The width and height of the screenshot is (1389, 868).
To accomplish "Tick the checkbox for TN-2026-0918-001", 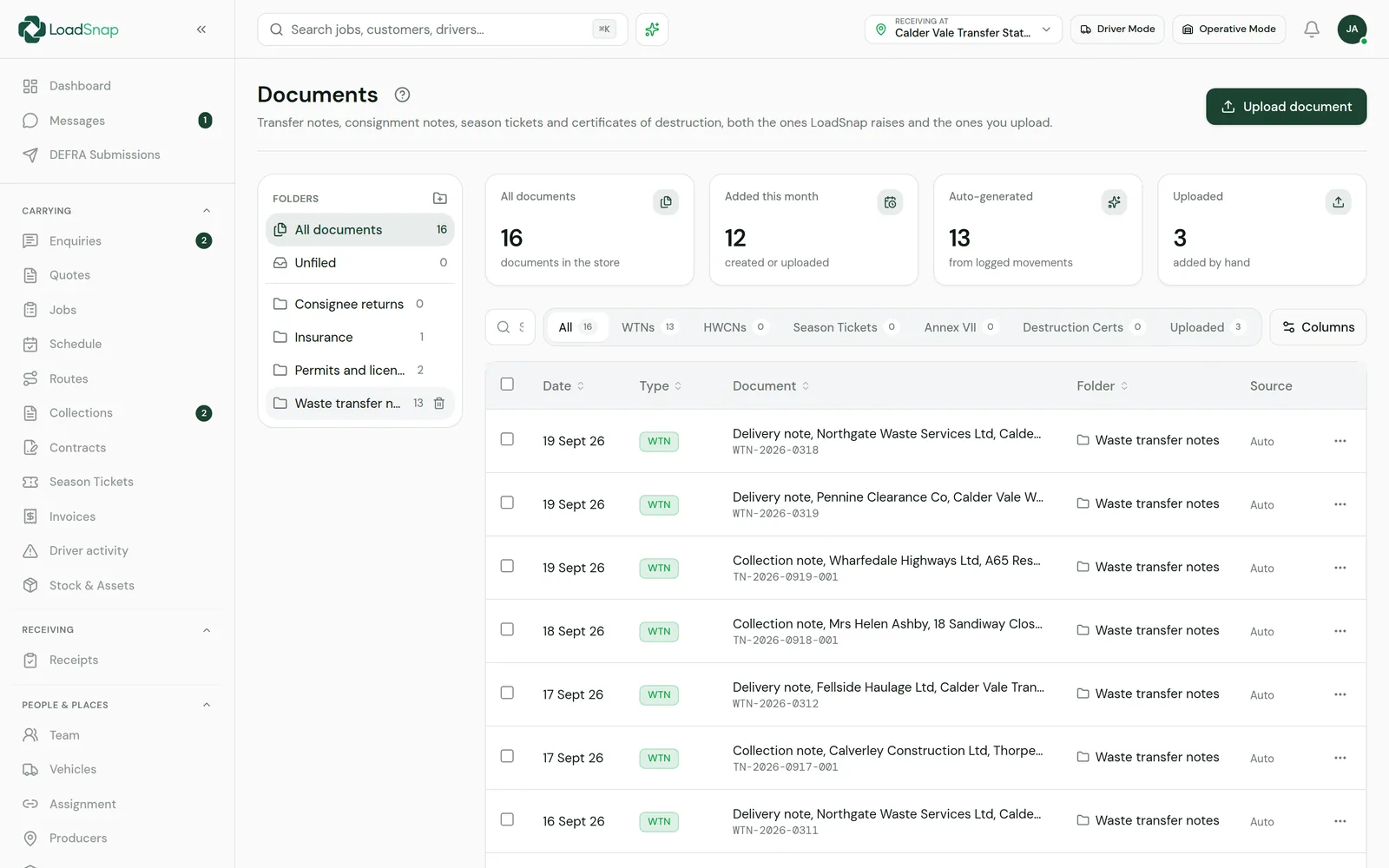I will (507, 629).
